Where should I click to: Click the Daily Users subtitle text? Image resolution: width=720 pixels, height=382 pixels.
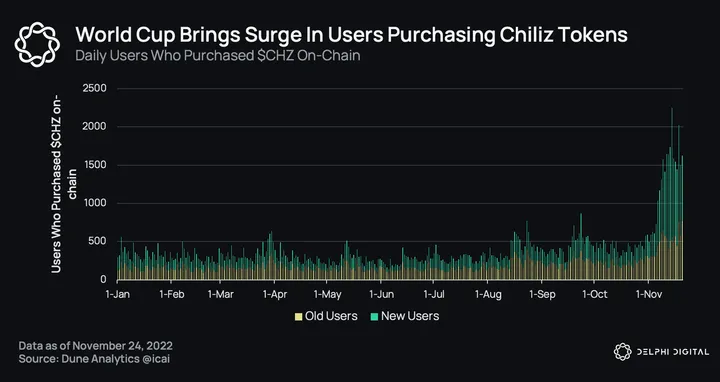point(218,56)
